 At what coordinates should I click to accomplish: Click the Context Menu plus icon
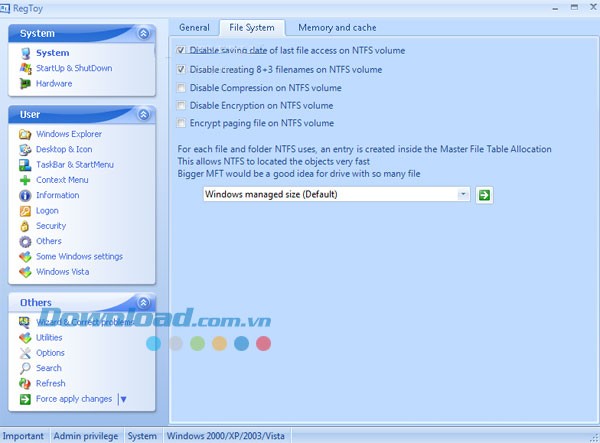[x=25, y=180]
